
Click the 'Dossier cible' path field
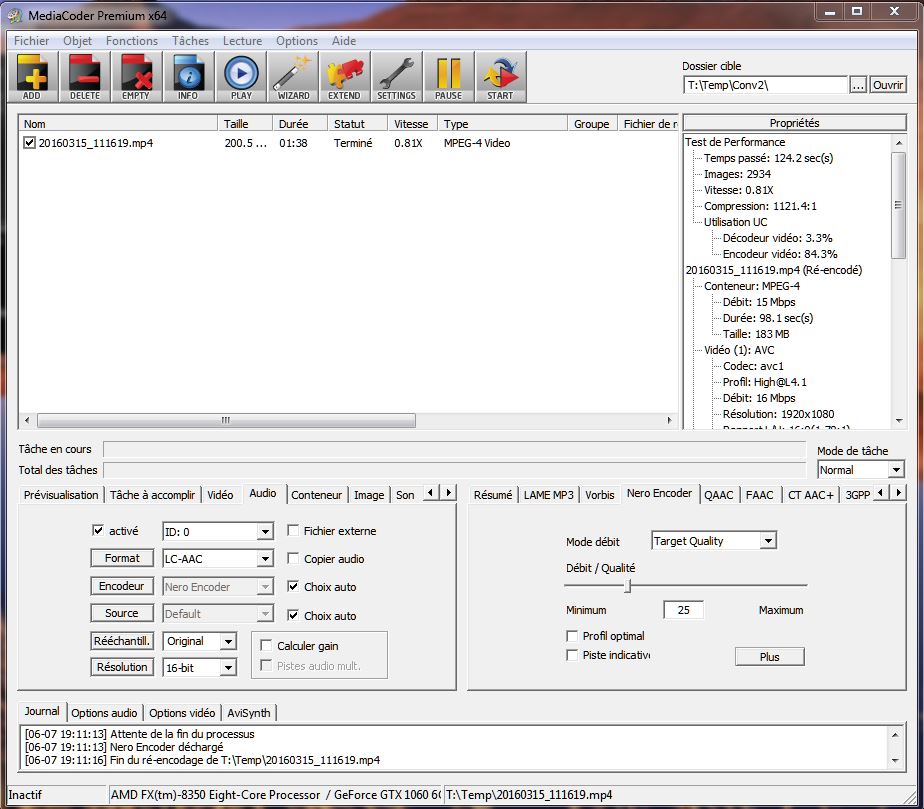(x=765, y=85)
